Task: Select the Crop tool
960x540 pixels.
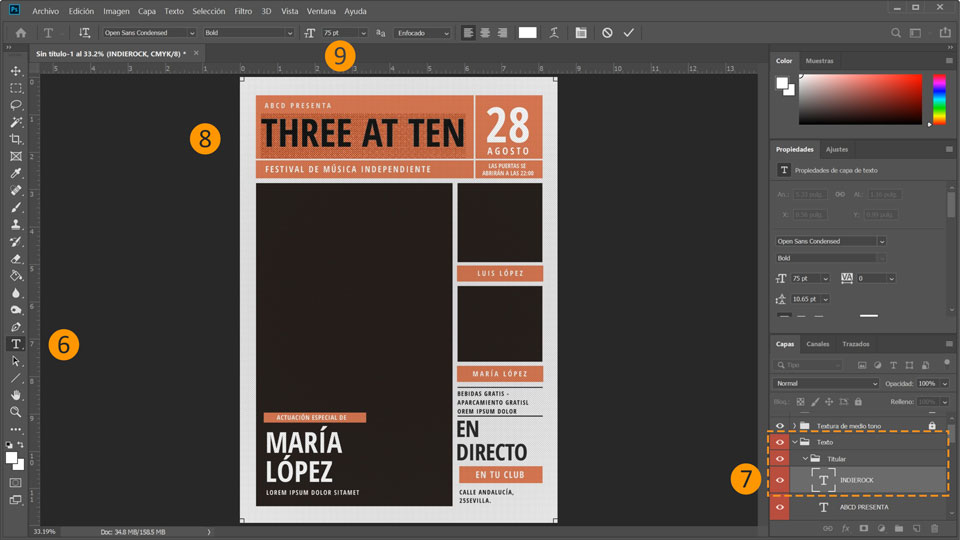Action: click(16, 139)
